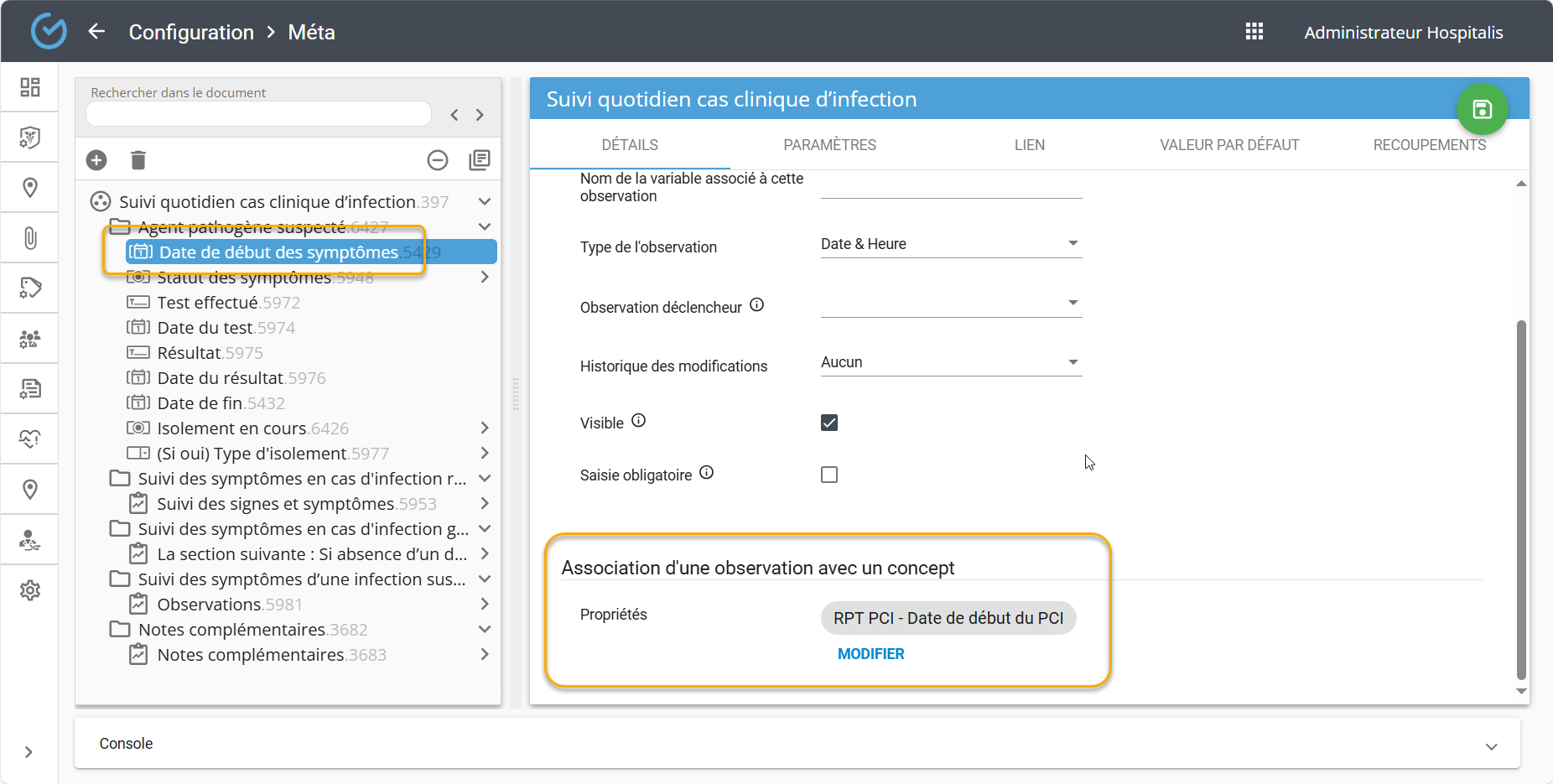
Task: Uncheck the Visible checkbox
Action: (x=829, y=423)
